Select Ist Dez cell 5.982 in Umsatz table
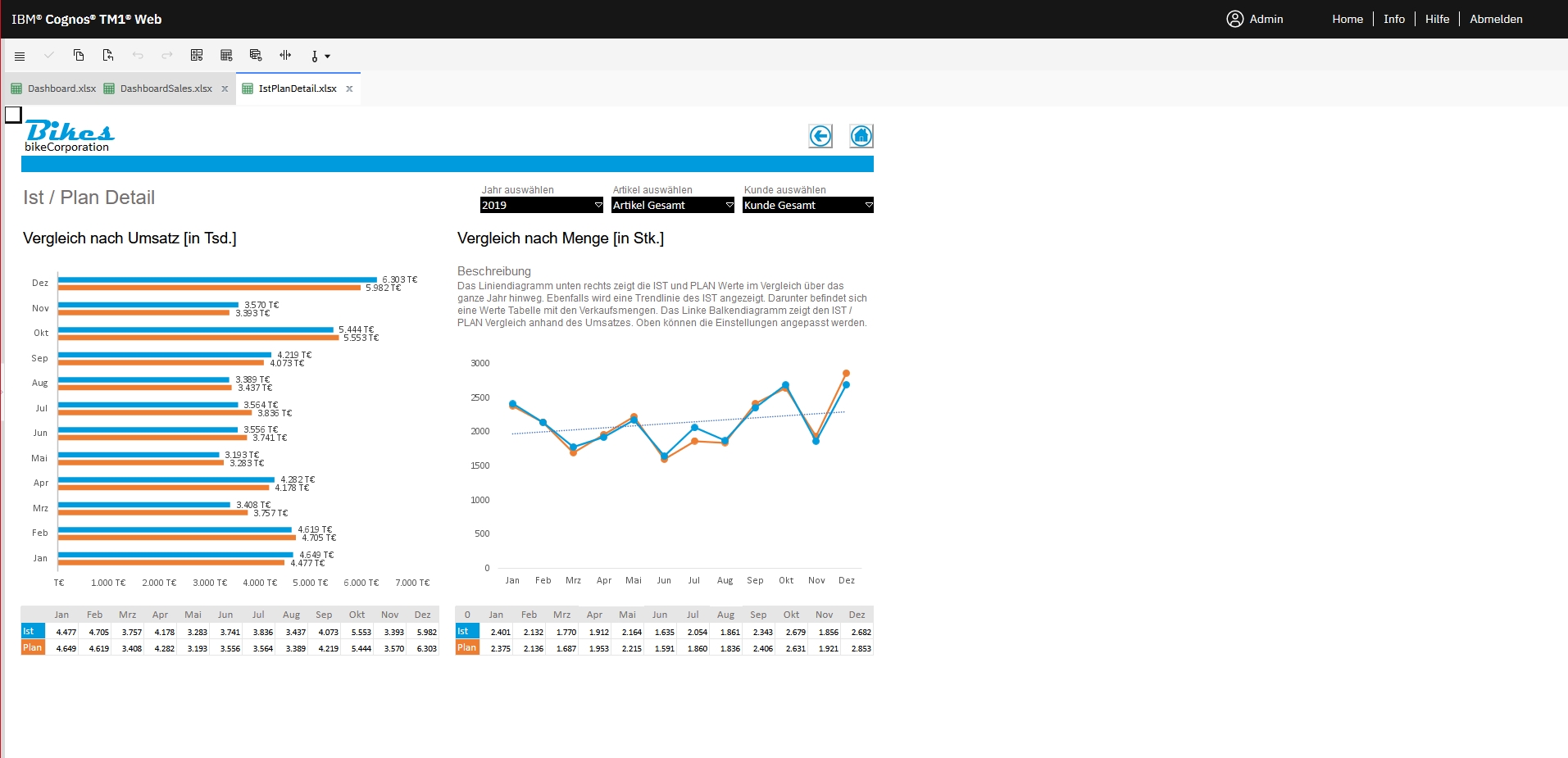 (x=423, y=632)
